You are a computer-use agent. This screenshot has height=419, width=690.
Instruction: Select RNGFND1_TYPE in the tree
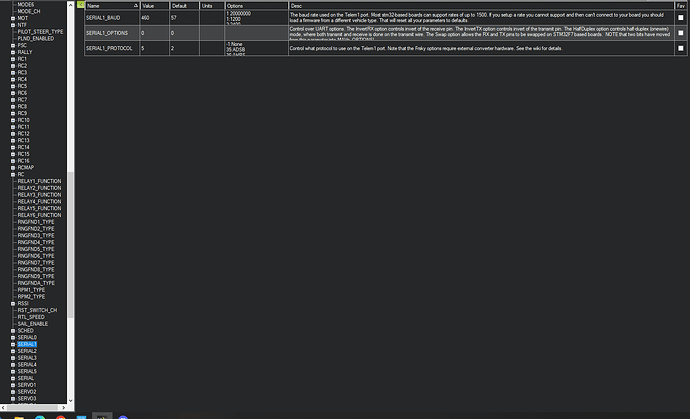coord(36,222)
